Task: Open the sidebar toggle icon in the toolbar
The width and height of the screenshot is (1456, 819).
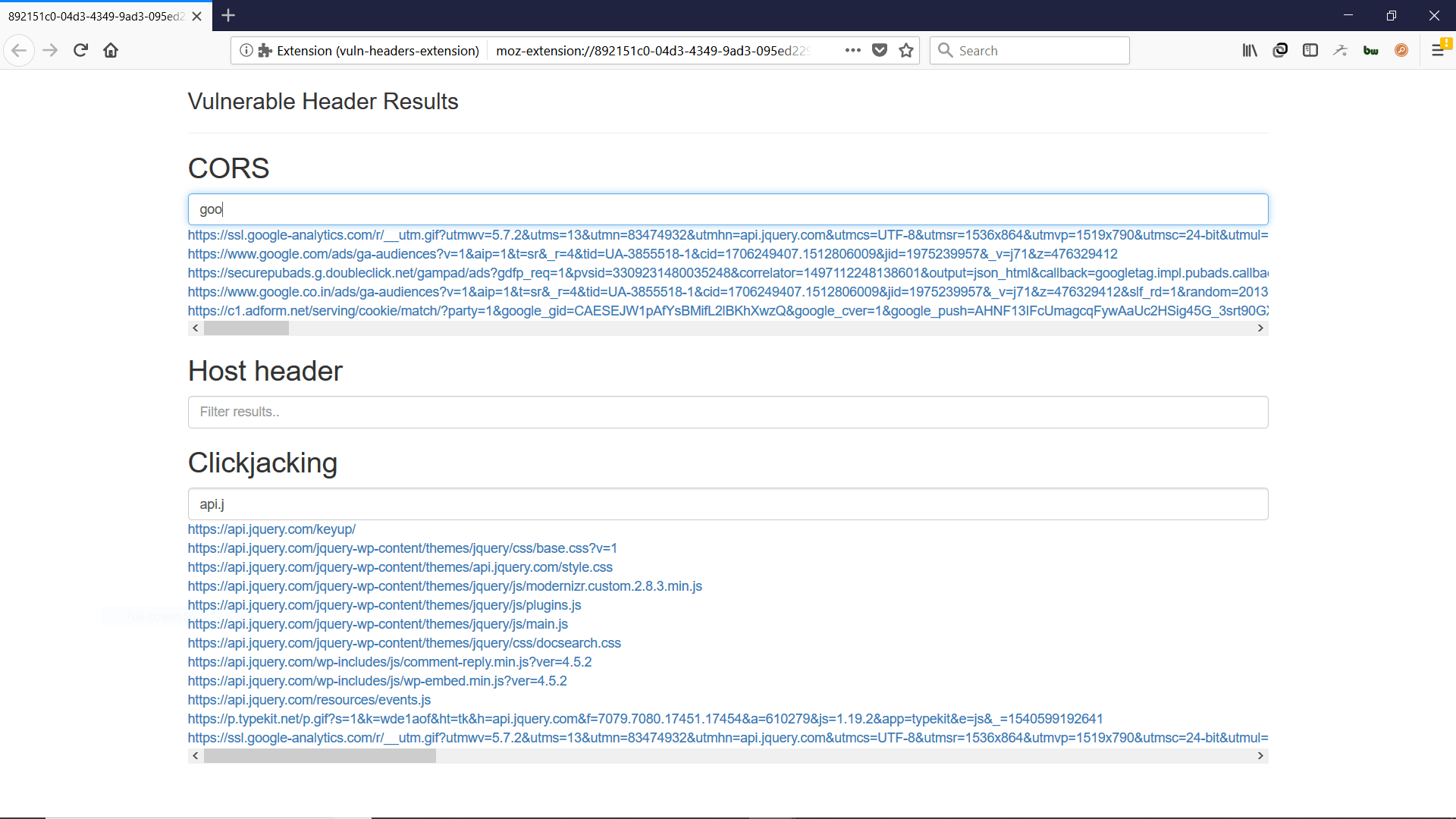Action: point(1311,50)
